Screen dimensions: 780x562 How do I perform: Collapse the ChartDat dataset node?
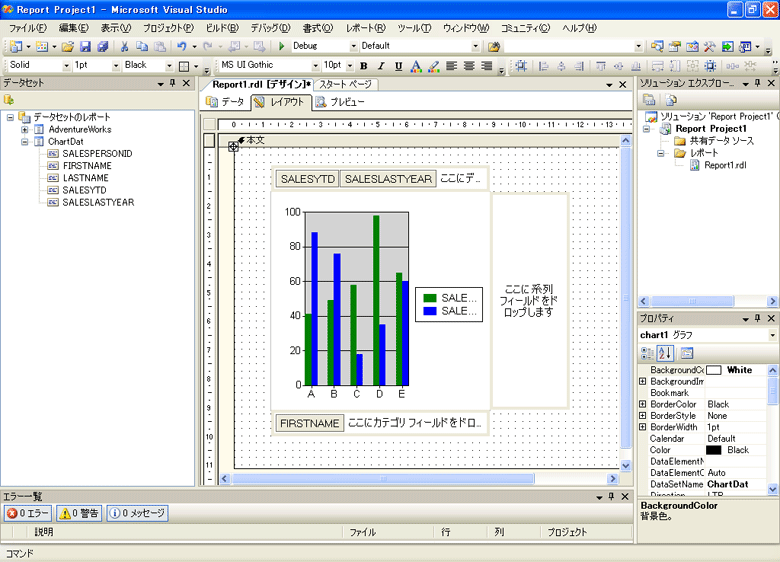tap(24, 142)
